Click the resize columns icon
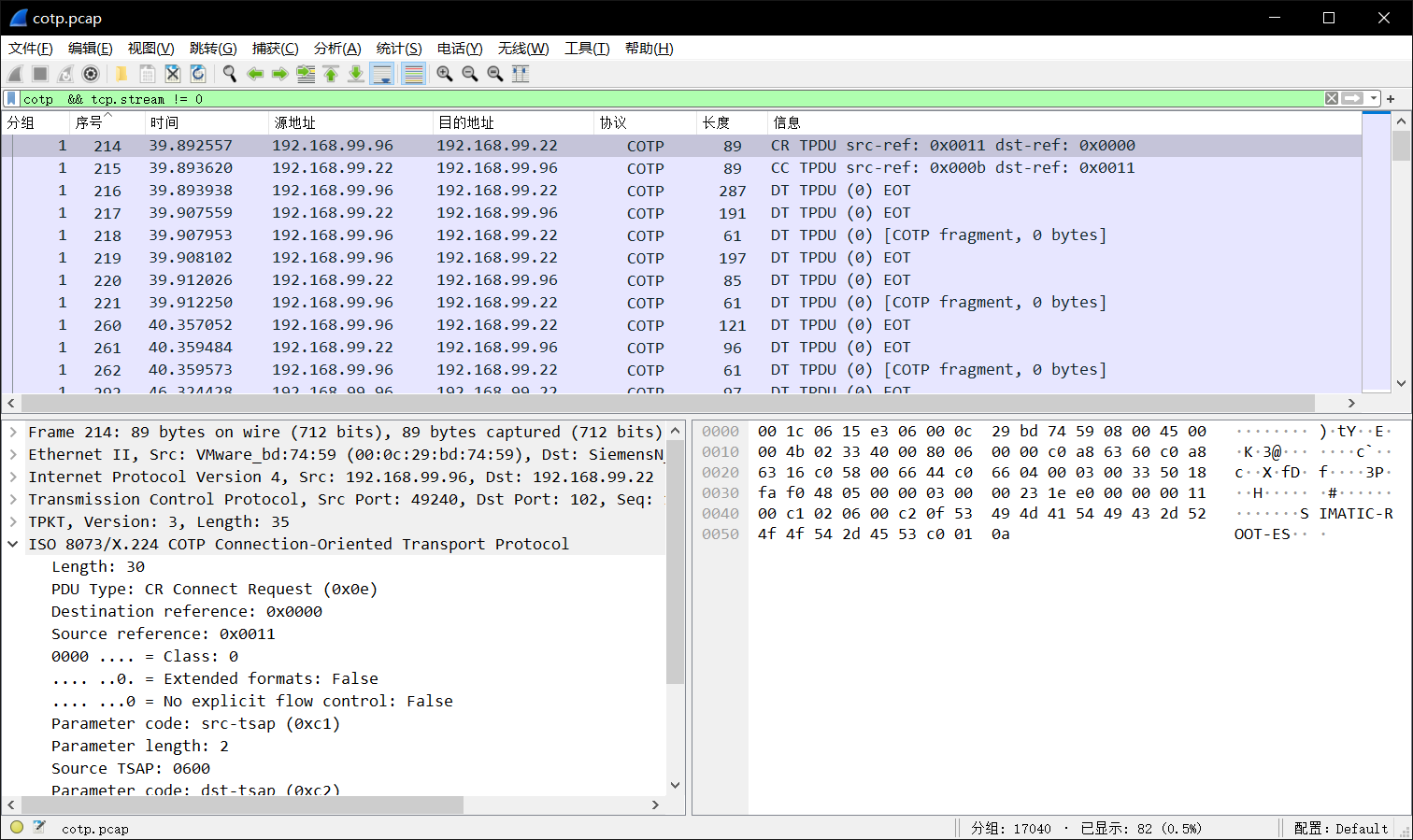The image size is (1413, 840). 521,74
